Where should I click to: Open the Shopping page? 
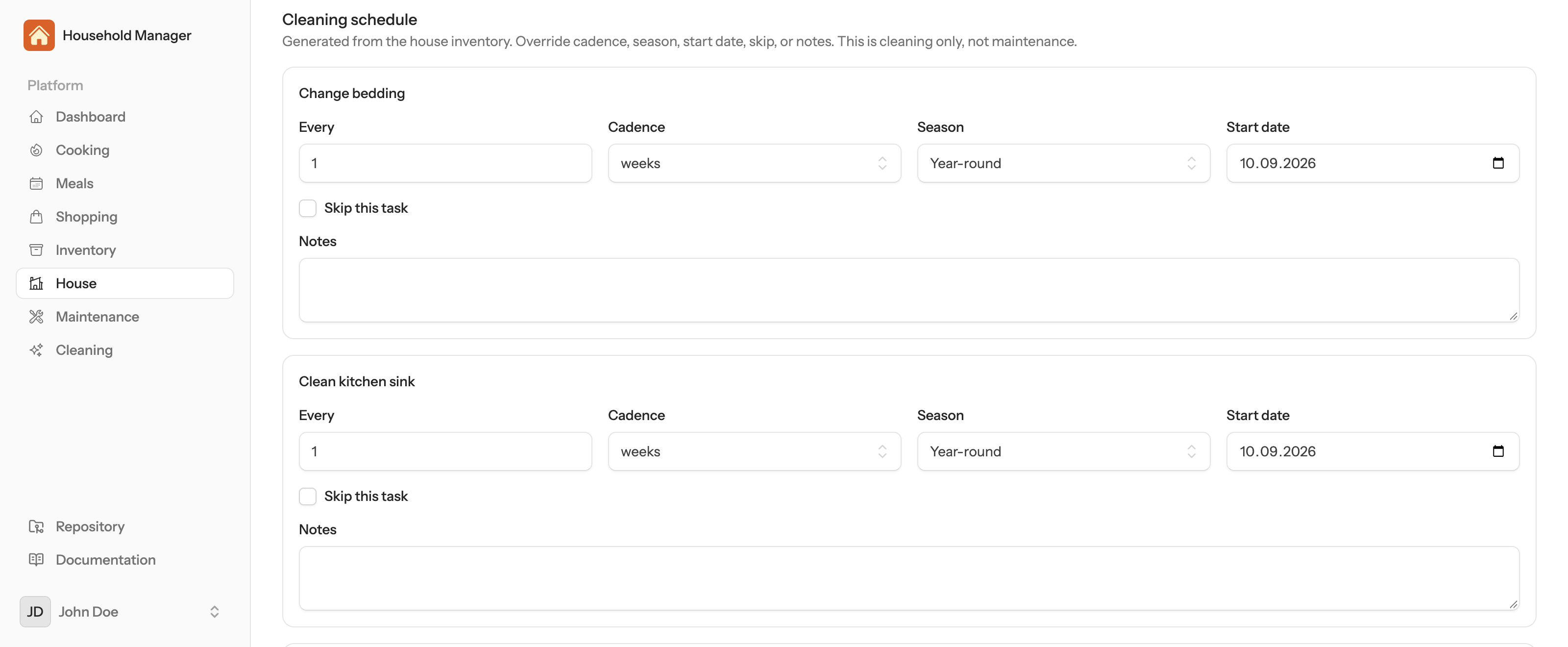(x=125, y=217)
